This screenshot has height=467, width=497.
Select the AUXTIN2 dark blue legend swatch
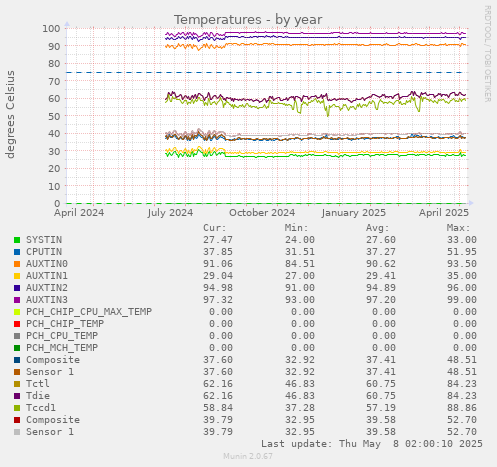tap(17, 288)
